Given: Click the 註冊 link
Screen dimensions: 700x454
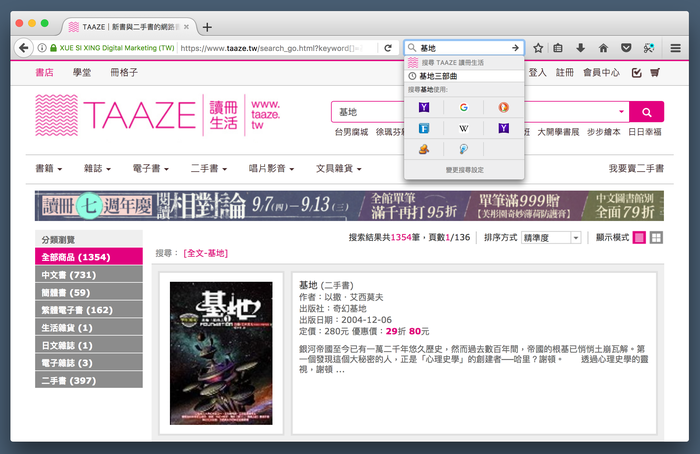Looking at the screenshot, I should tap(565, 72).
